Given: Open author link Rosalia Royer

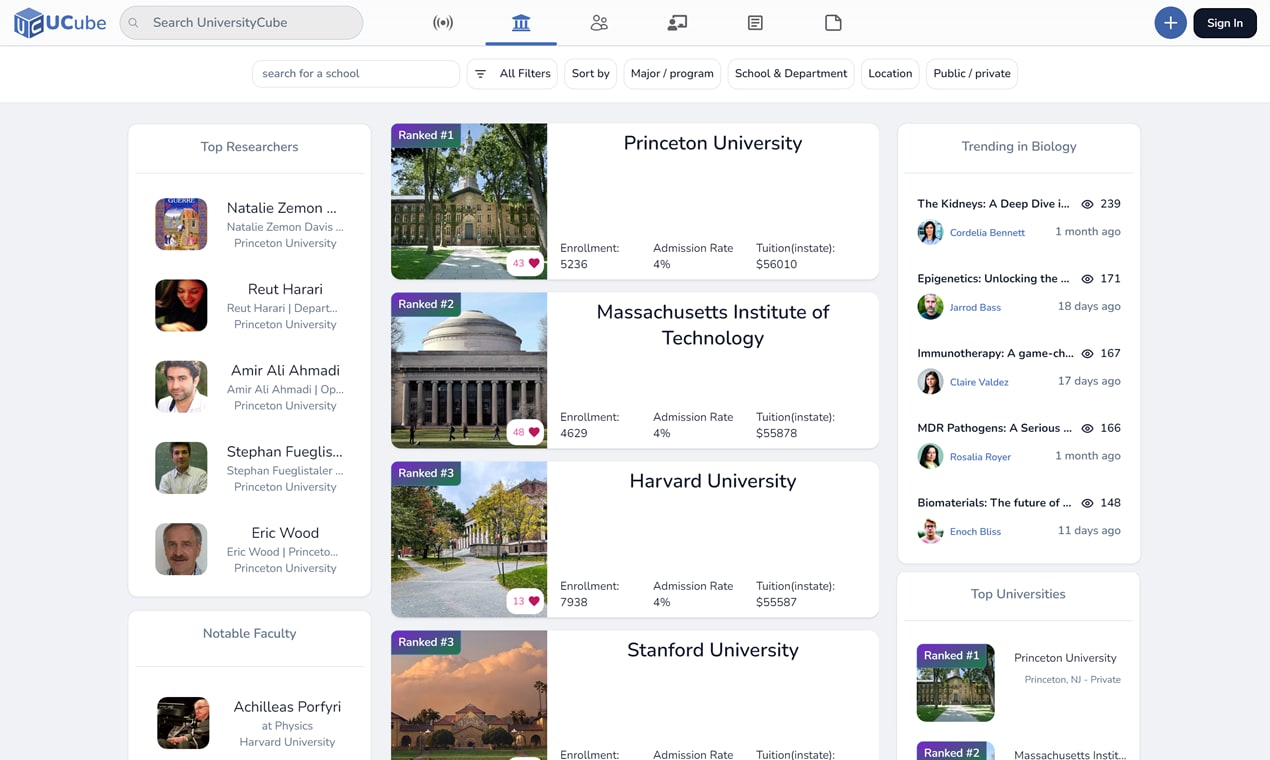Looking at the screenshot, I should pos(980,457).
